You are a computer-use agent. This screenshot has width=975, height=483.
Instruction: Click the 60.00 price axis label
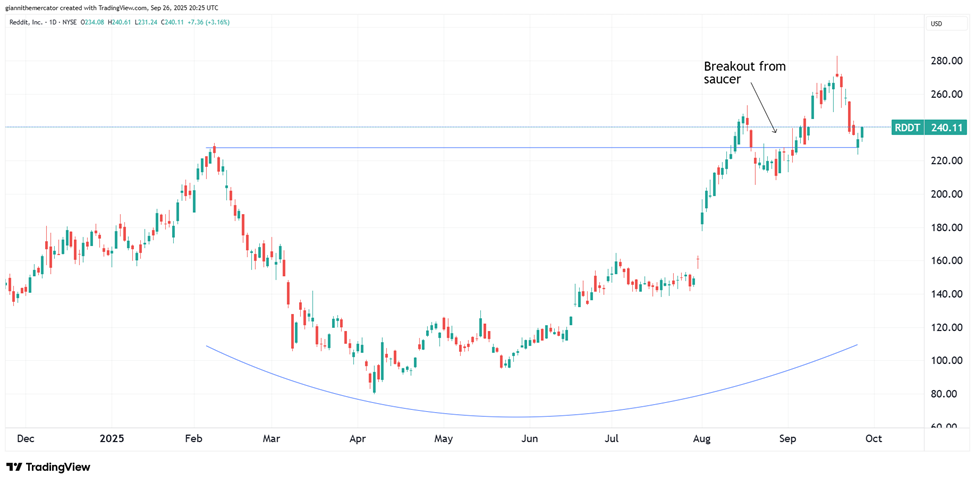coord(944,427)
